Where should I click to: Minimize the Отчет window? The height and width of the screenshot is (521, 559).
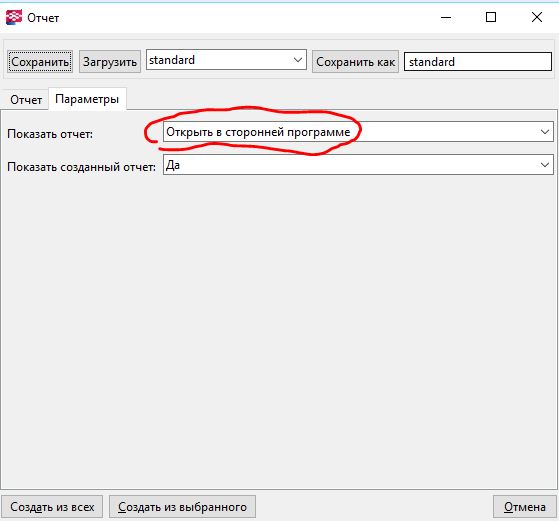pyautogui.click(x=446, y=17)
